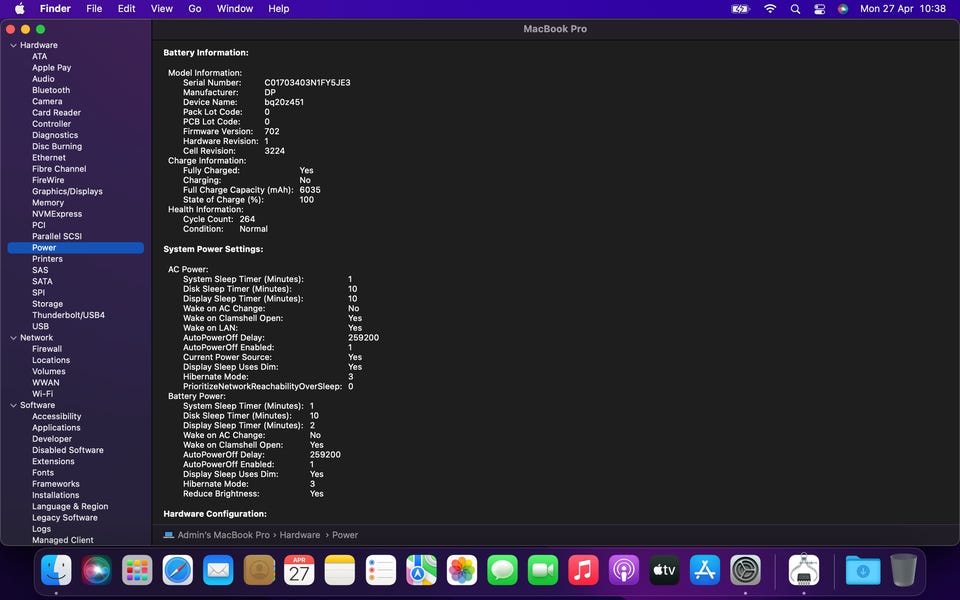This screenshot has width=960, height=600.
Task: Open the Apple TV app
Action: click(x=664, y=570)
